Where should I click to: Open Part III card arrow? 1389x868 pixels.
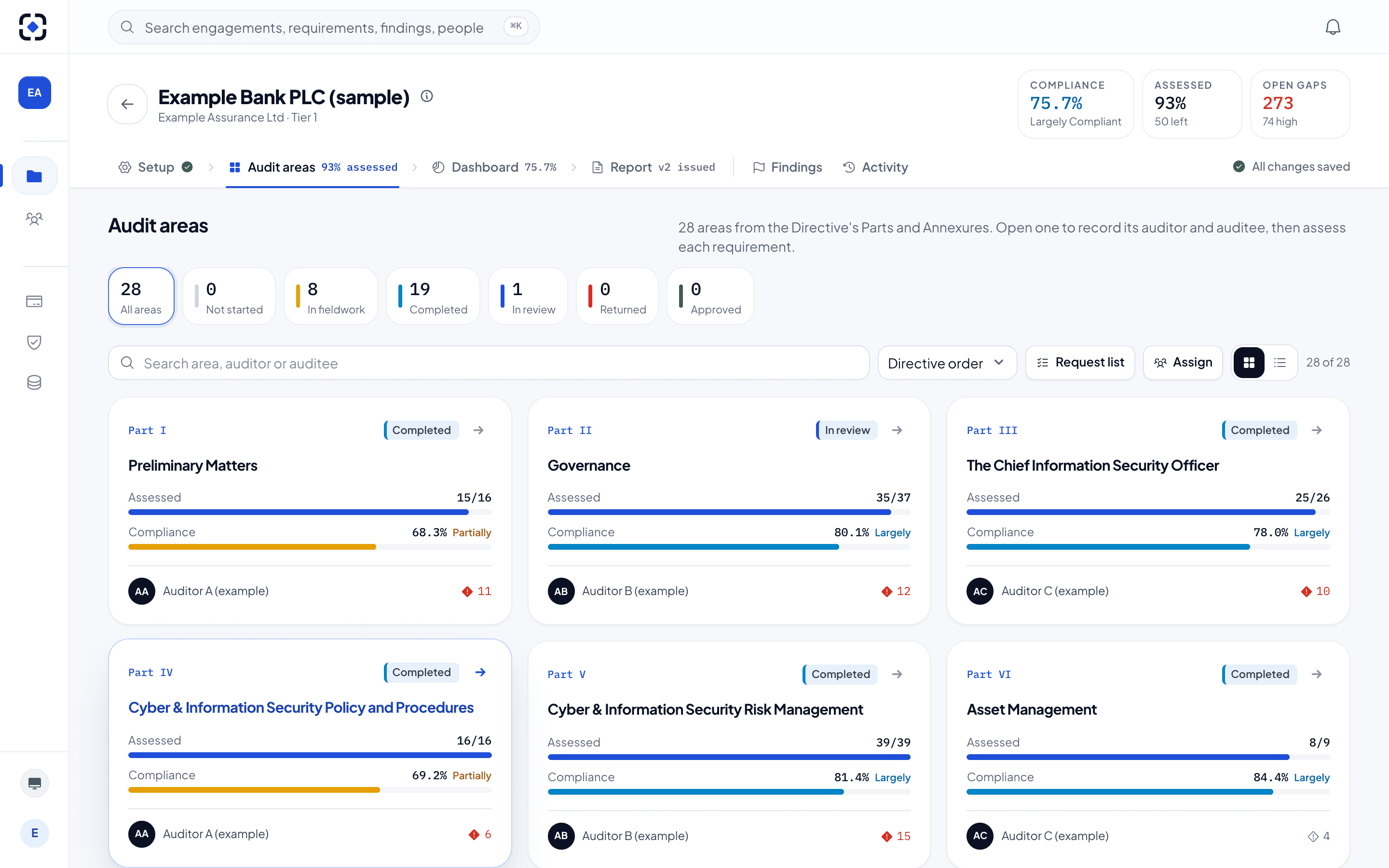pyautogui.click(x=1317, y=430)
